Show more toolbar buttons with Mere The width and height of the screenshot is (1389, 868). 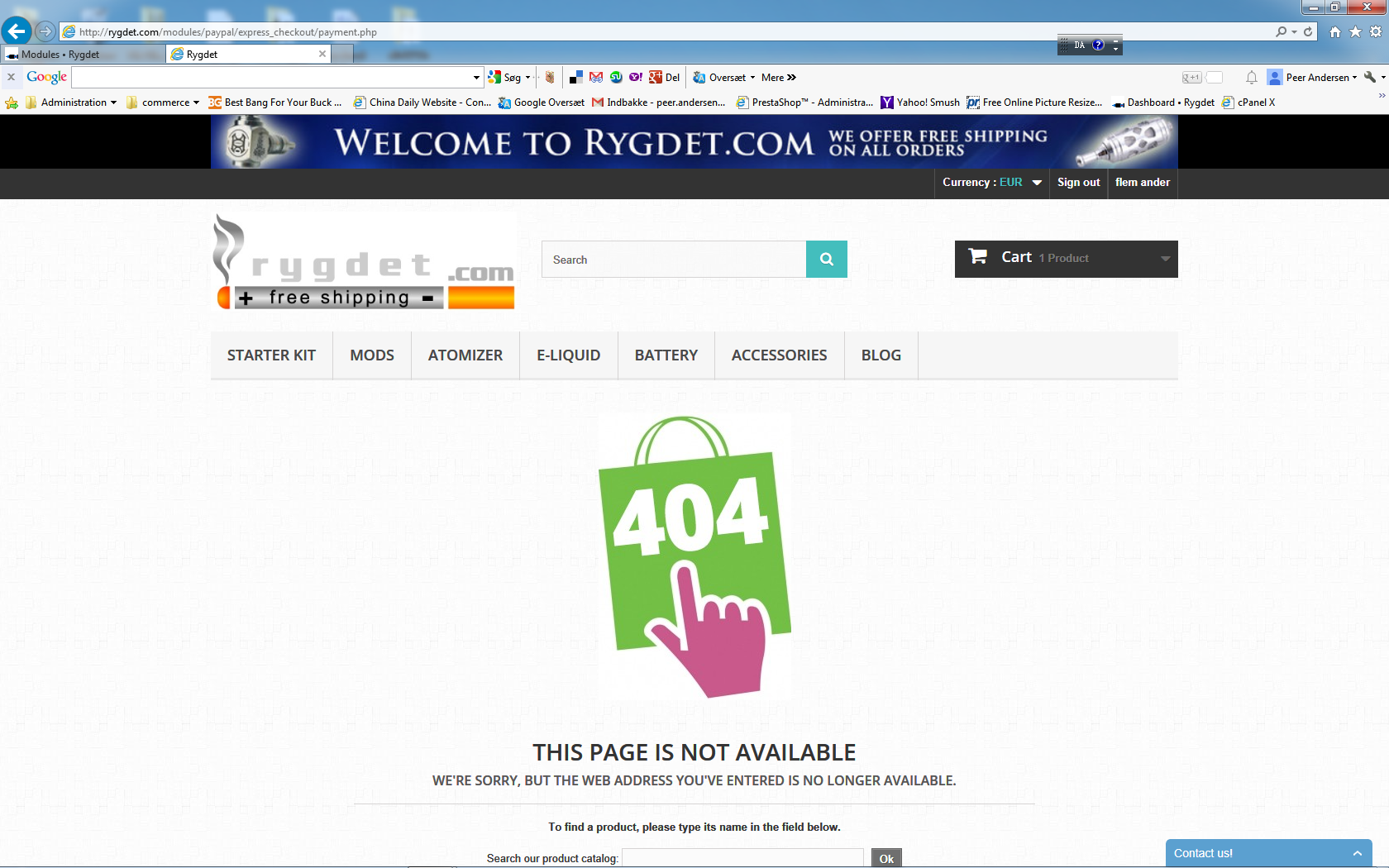[x=778, y=78]
